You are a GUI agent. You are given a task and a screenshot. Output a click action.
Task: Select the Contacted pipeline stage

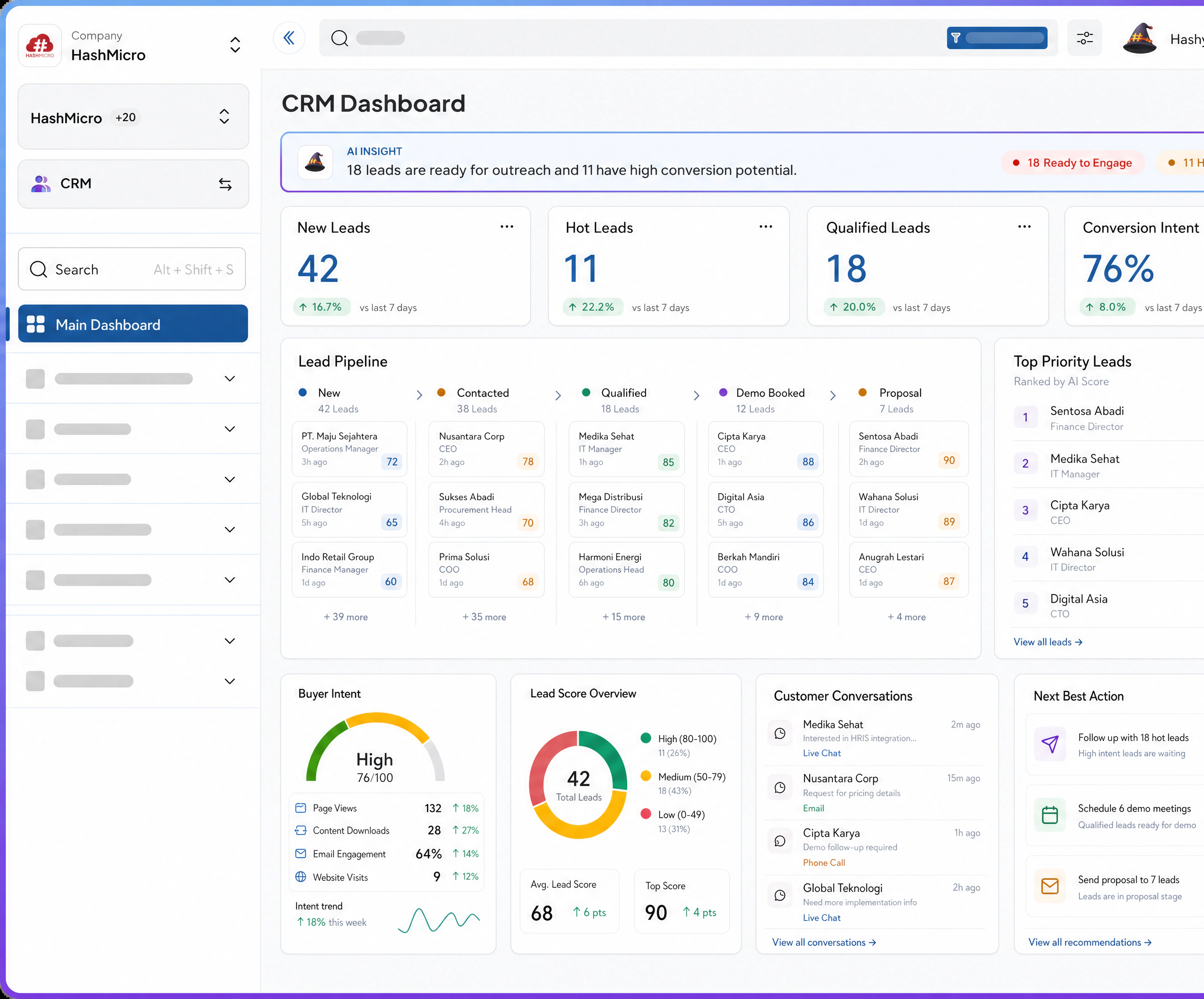(x=483, y=393)
